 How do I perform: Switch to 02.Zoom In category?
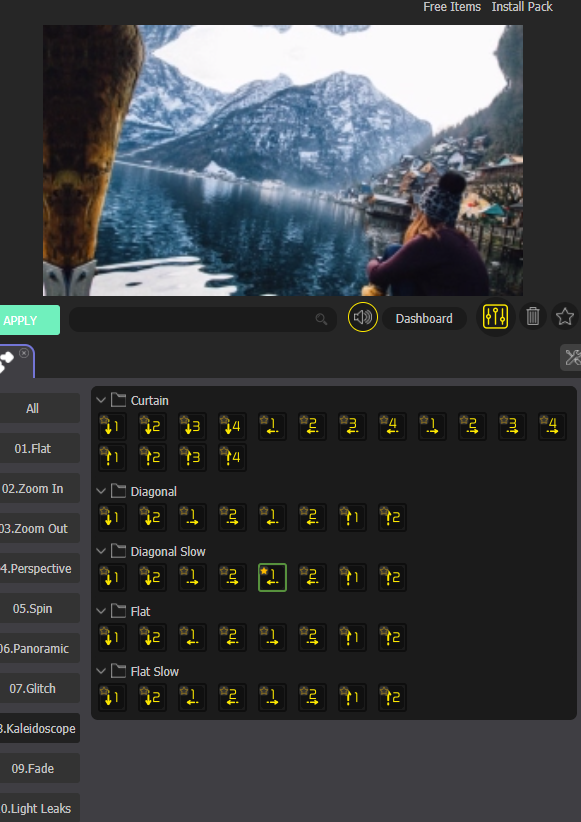coord(39,489)
